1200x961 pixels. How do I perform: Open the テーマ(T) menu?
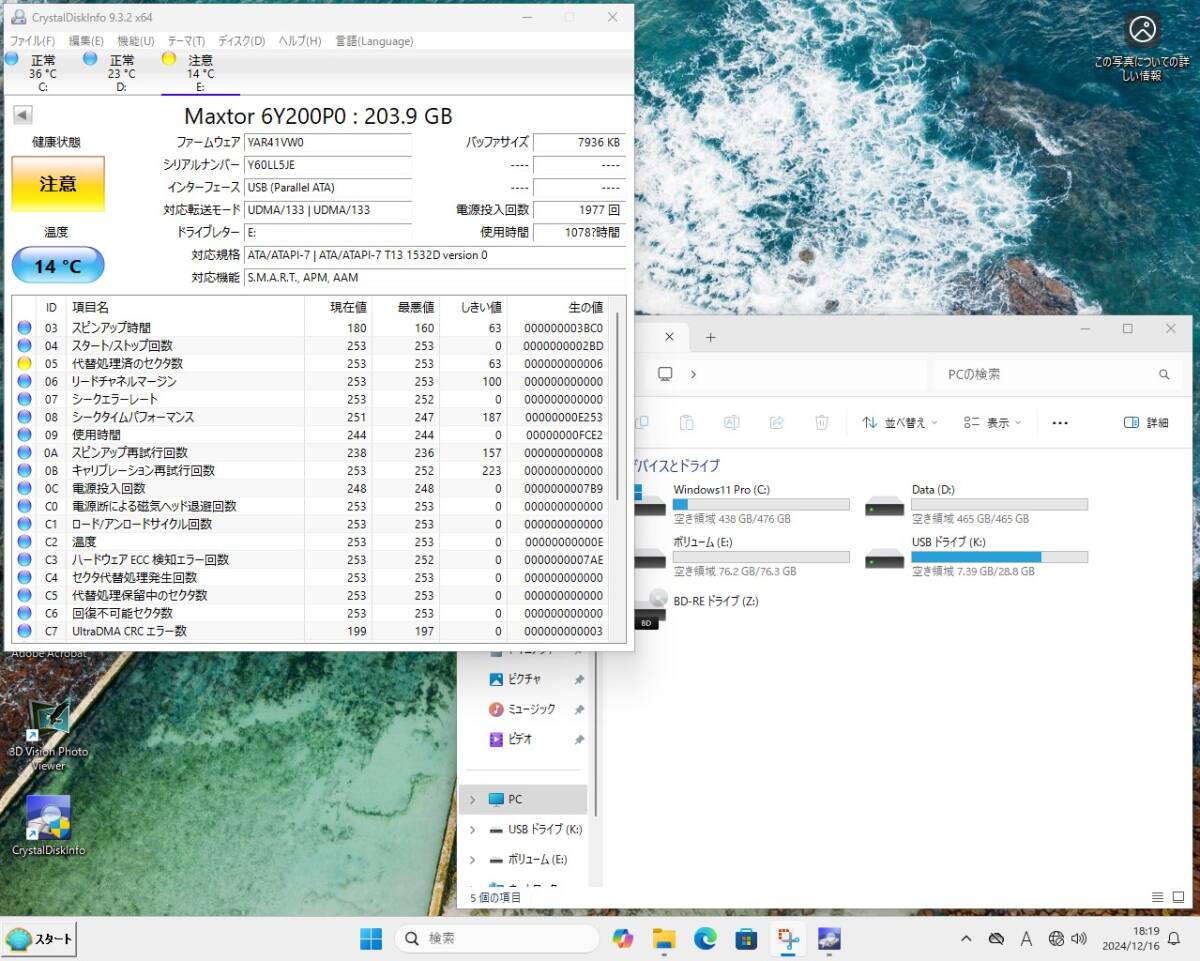[186, 41]
